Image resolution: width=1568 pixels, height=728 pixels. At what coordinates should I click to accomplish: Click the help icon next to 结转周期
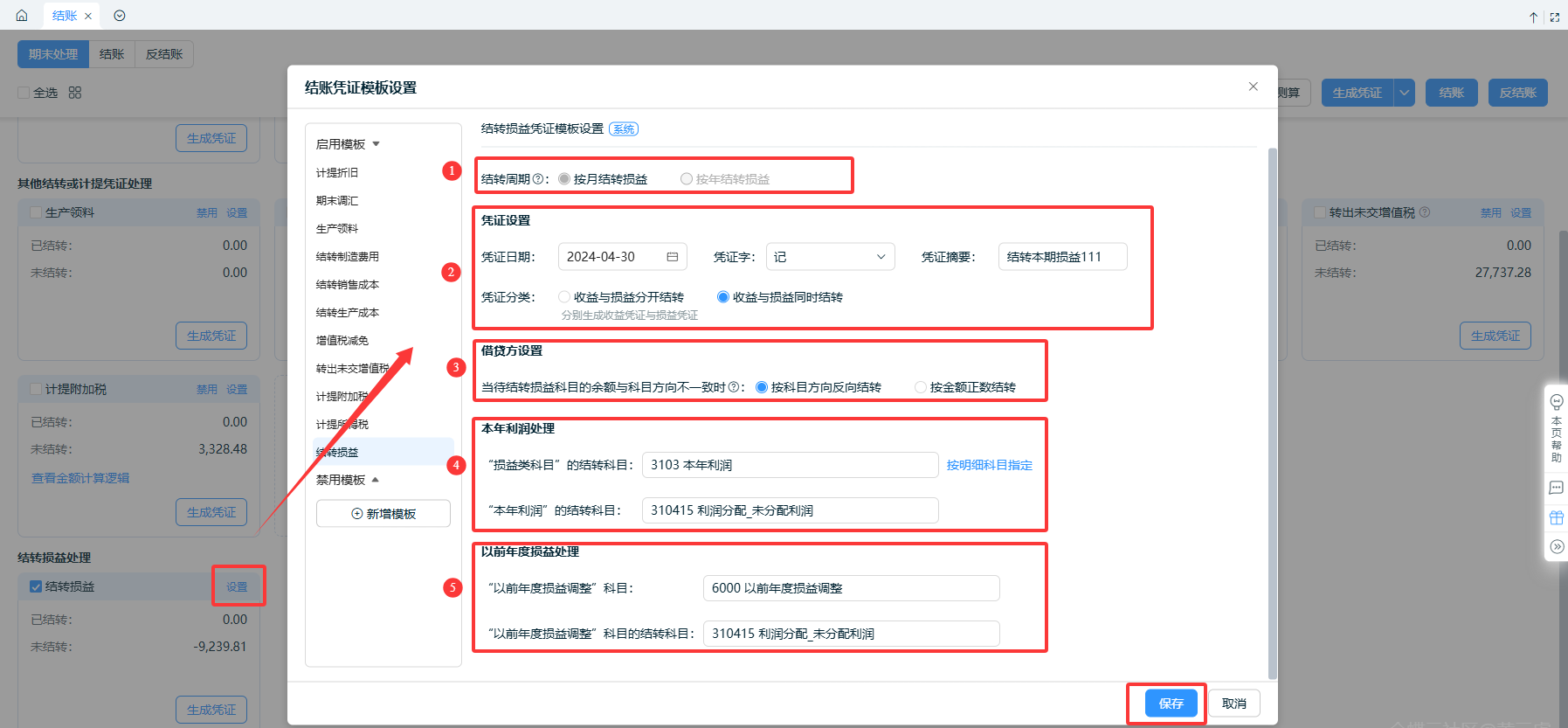537,179
